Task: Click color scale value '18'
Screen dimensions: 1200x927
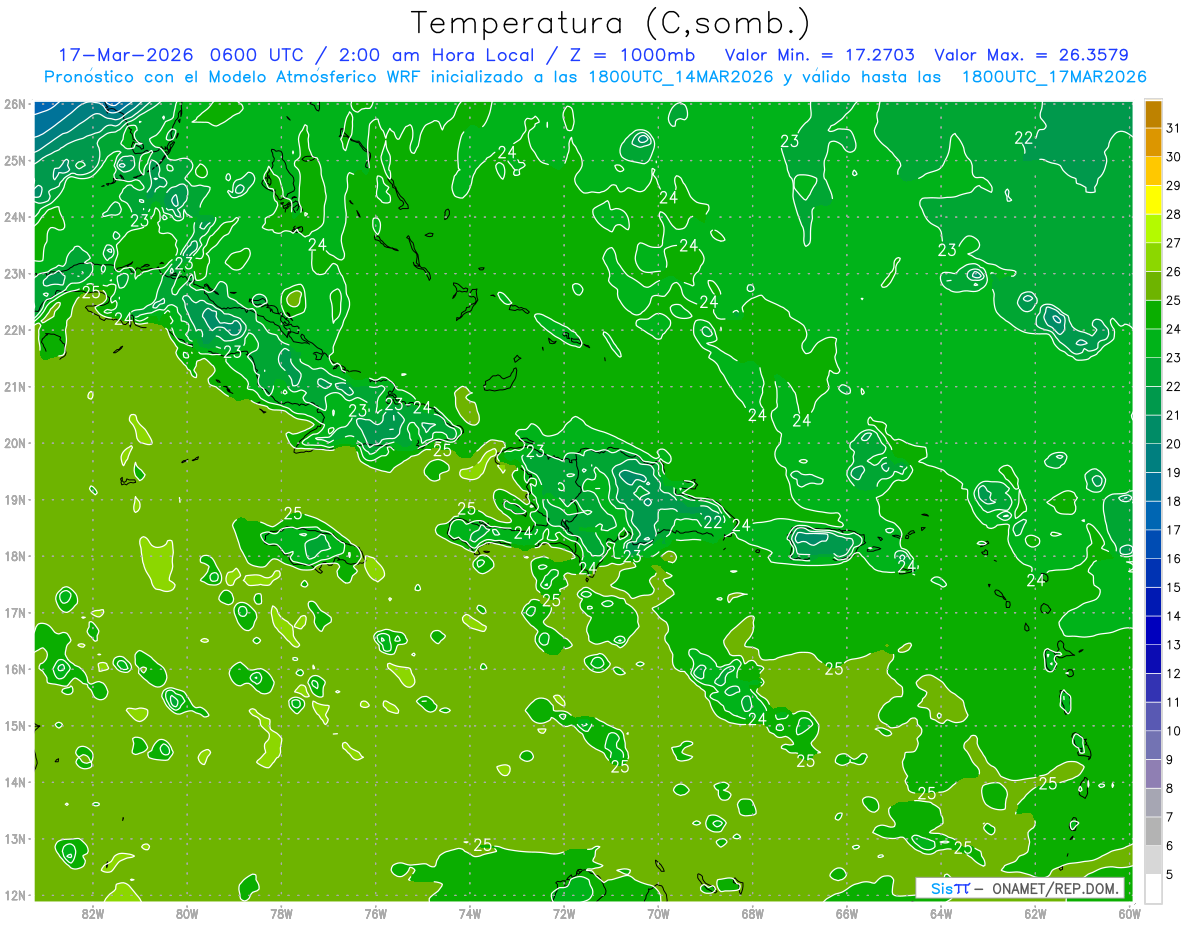Action: pos(1173,501)
